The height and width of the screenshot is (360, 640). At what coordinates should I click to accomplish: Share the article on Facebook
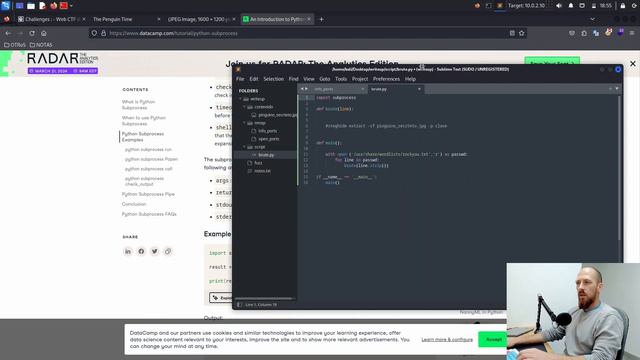point(141,251)
